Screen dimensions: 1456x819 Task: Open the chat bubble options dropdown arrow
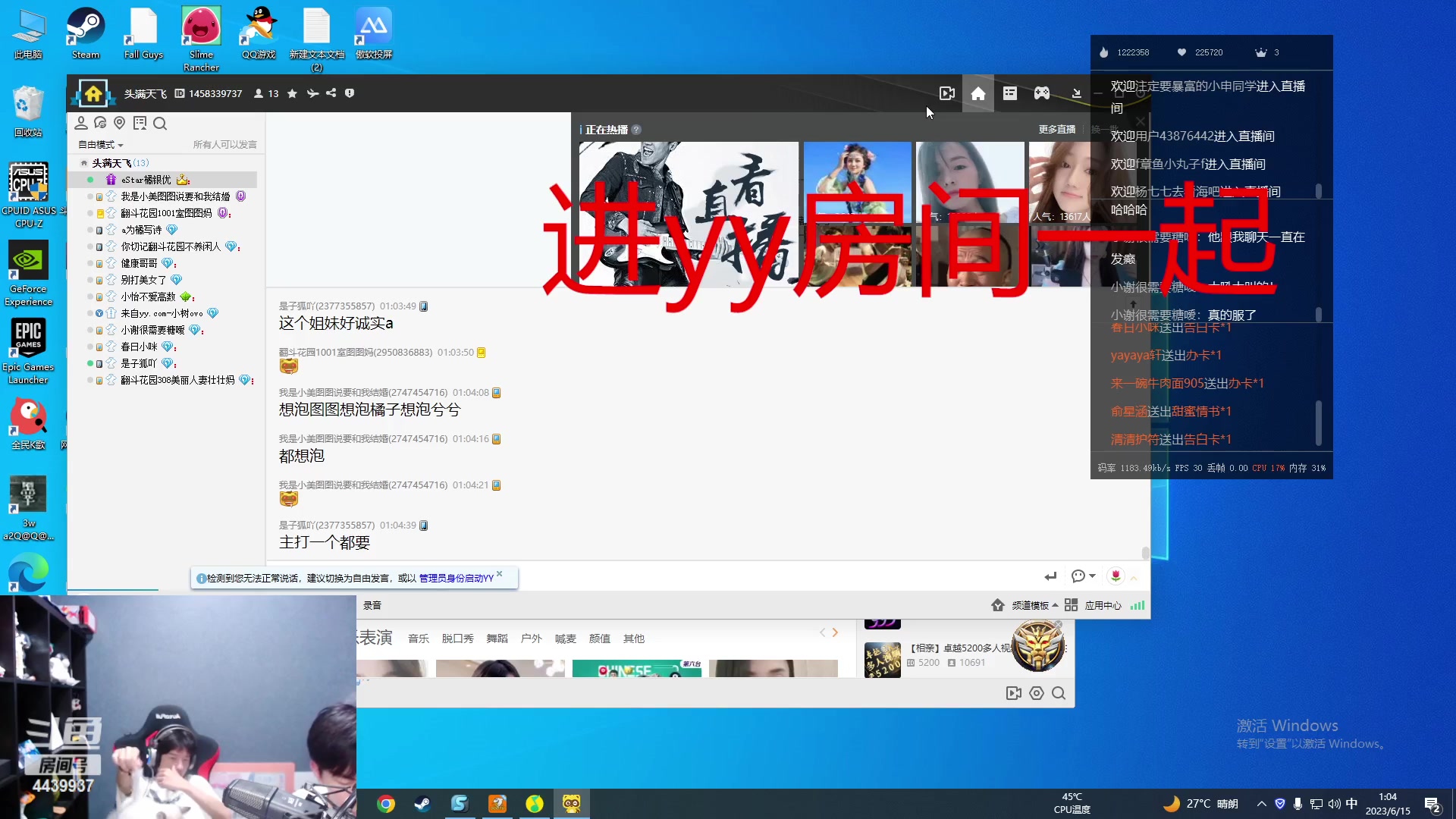tap(1092, 576)
